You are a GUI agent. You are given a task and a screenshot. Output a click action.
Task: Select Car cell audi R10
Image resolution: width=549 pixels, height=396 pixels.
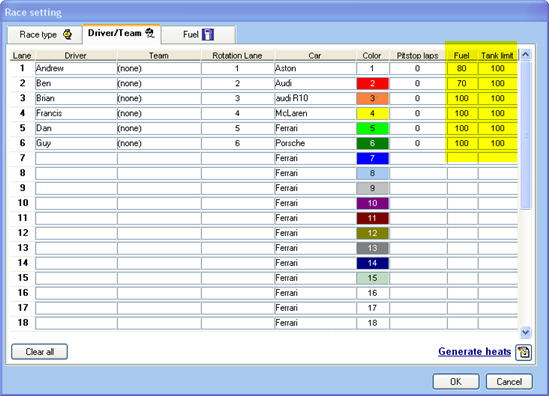coord(315,98)
